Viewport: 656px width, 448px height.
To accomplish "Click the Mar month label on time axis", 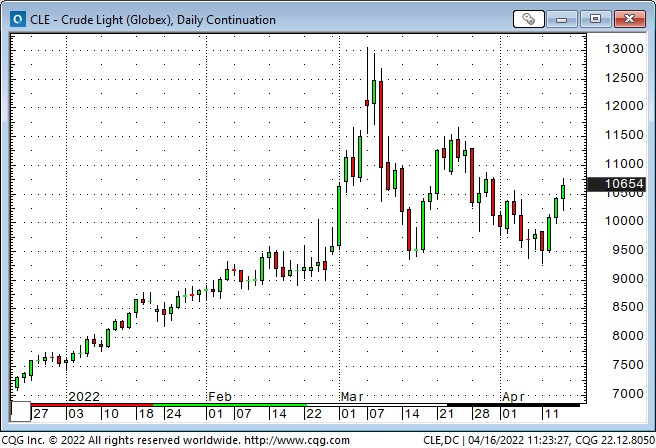I will [x=352, y=397].
